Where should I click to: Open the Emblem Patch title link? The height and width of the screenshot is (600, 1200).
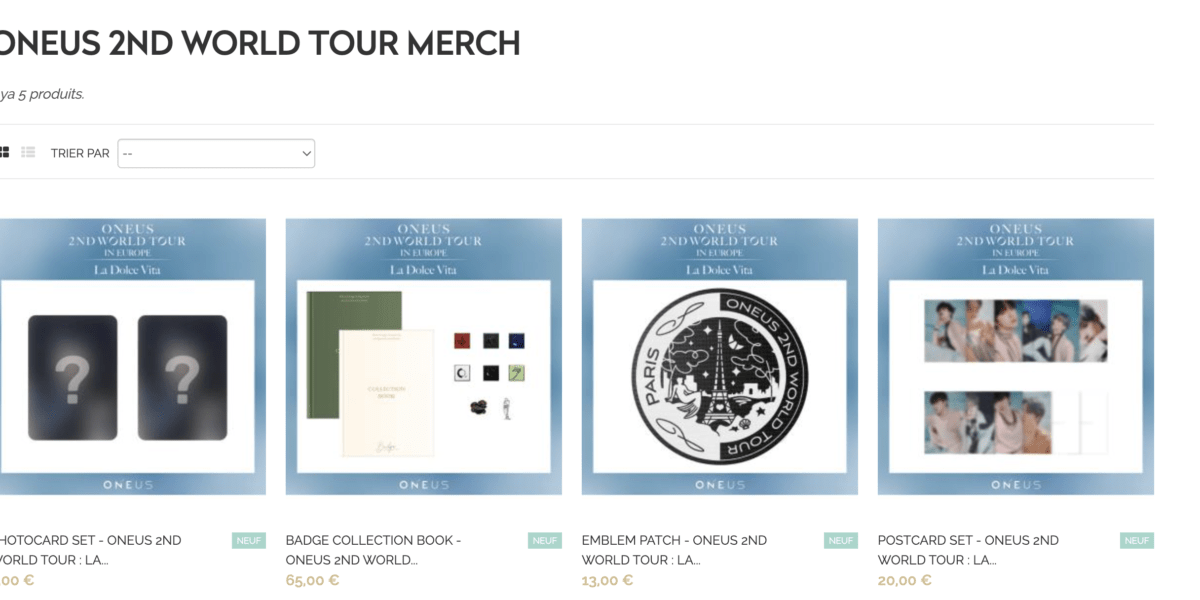[x=674, y=550]
